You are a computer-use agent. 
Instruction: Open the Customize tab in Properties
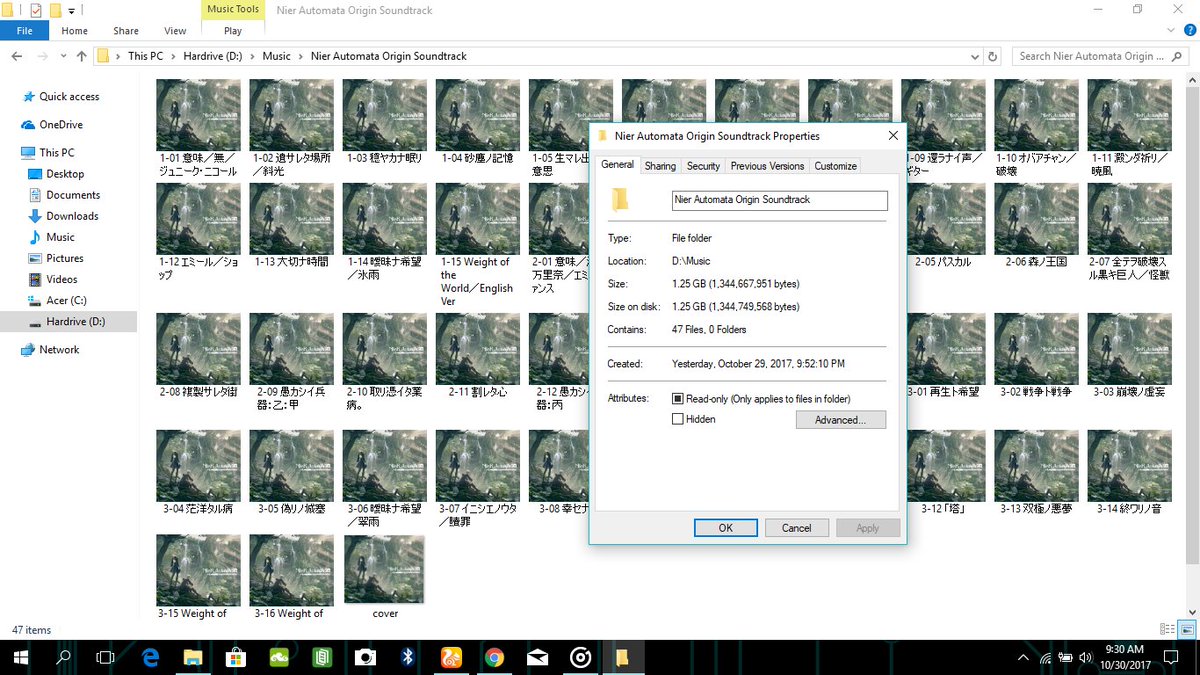[x=835, y=166]
